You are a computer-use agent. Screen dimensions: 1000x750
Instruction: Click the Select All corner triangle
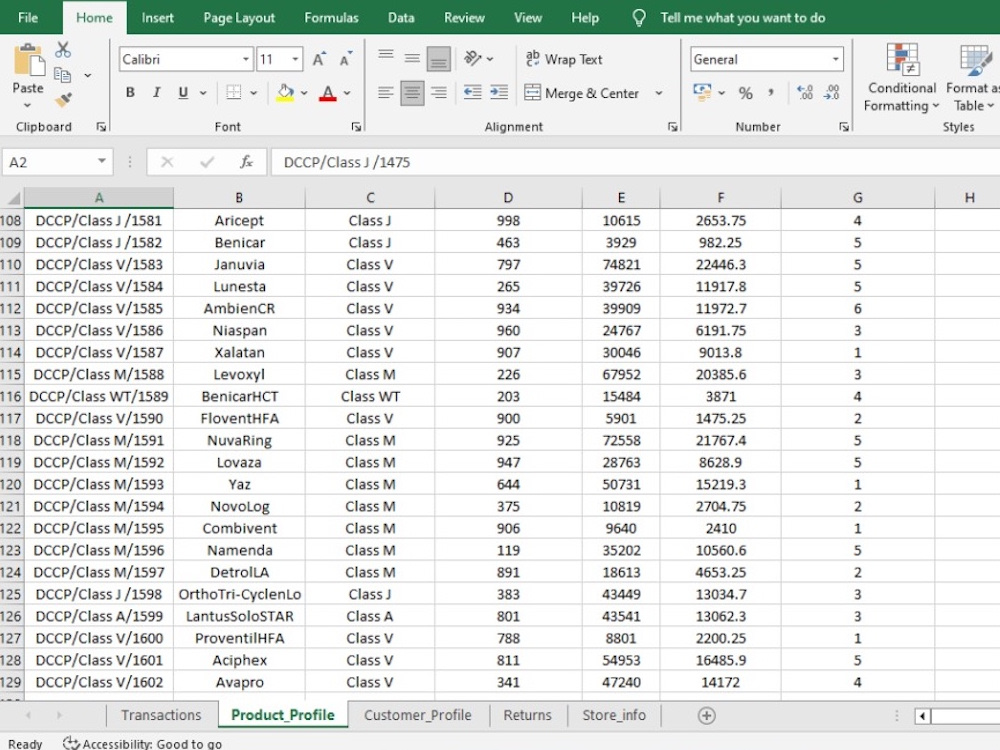pos(14,198)
